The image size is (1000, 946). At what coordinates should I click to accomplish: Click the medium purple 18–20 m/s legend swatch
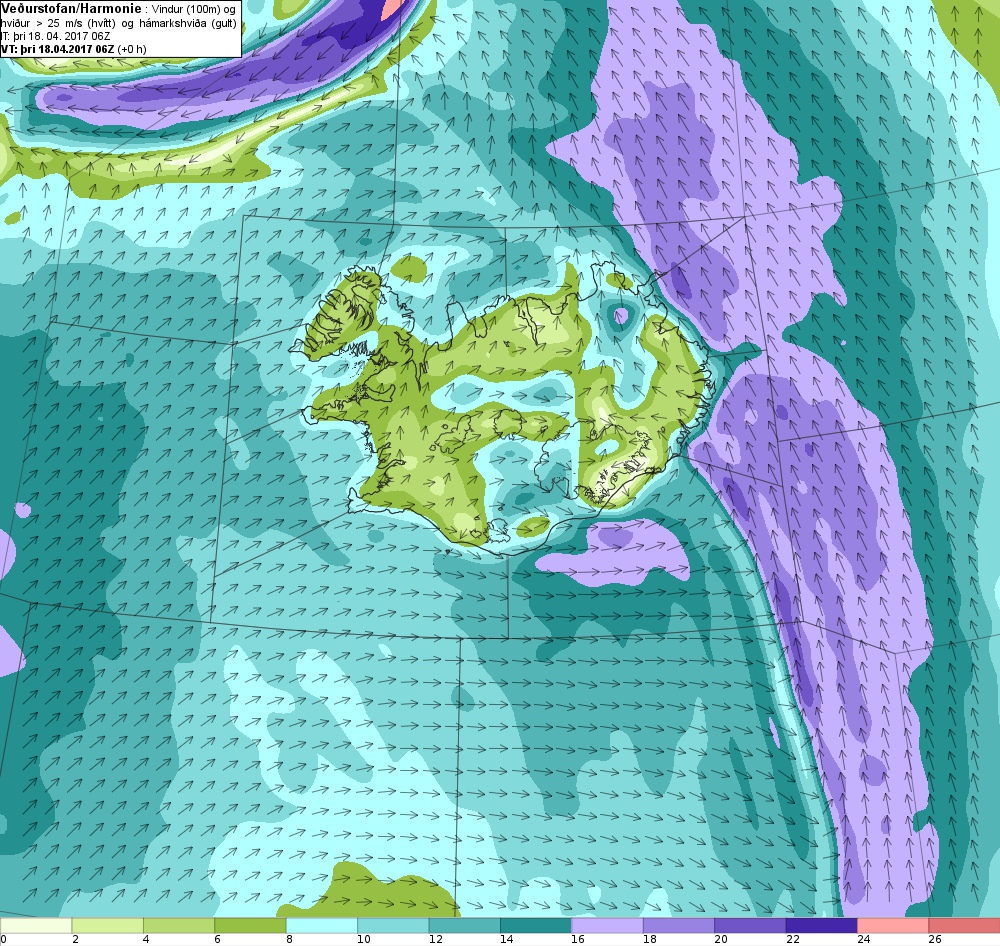point(679,926)
